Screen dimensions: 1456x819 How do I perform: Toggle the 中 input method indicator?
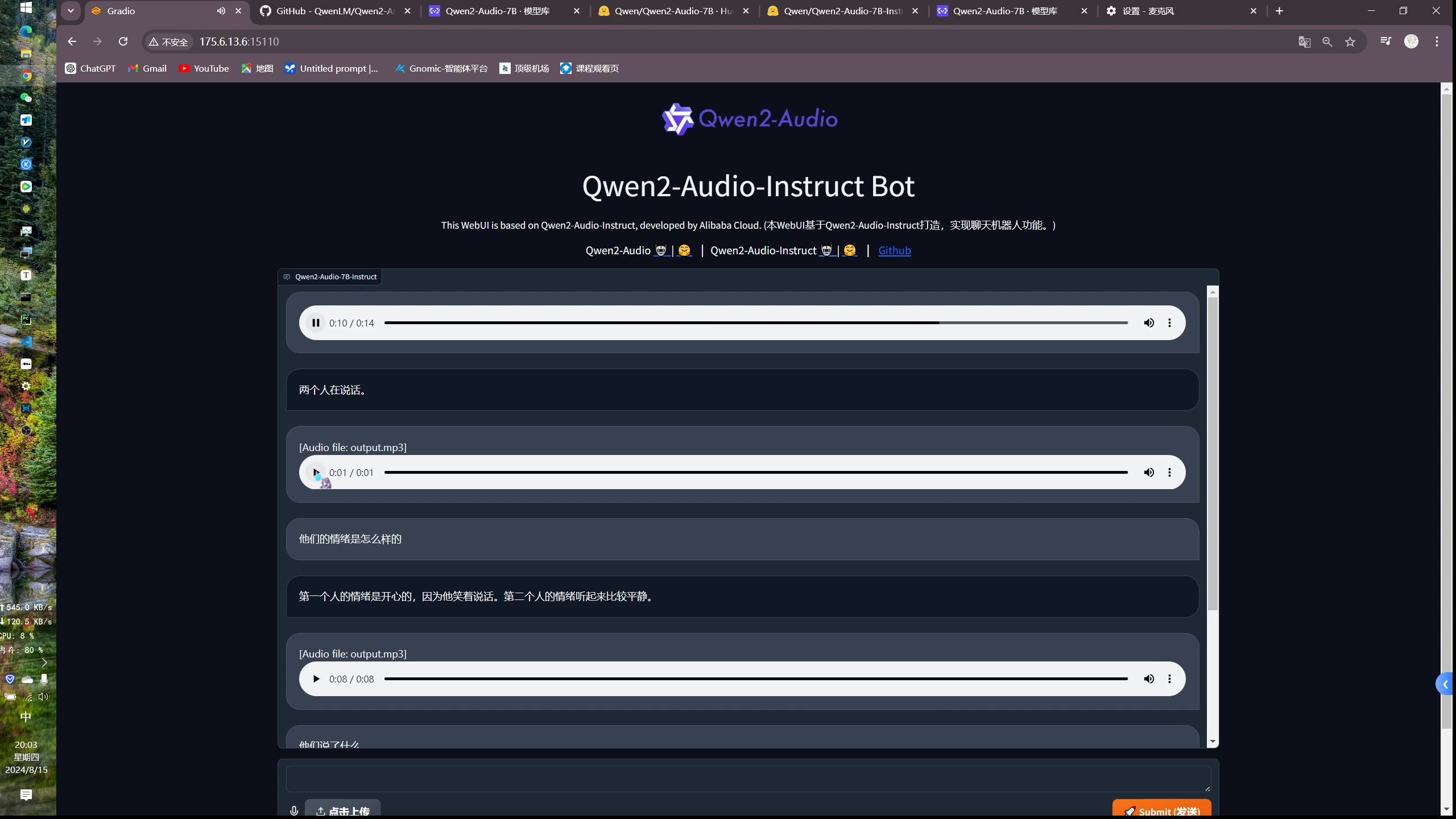pos(26,717)
